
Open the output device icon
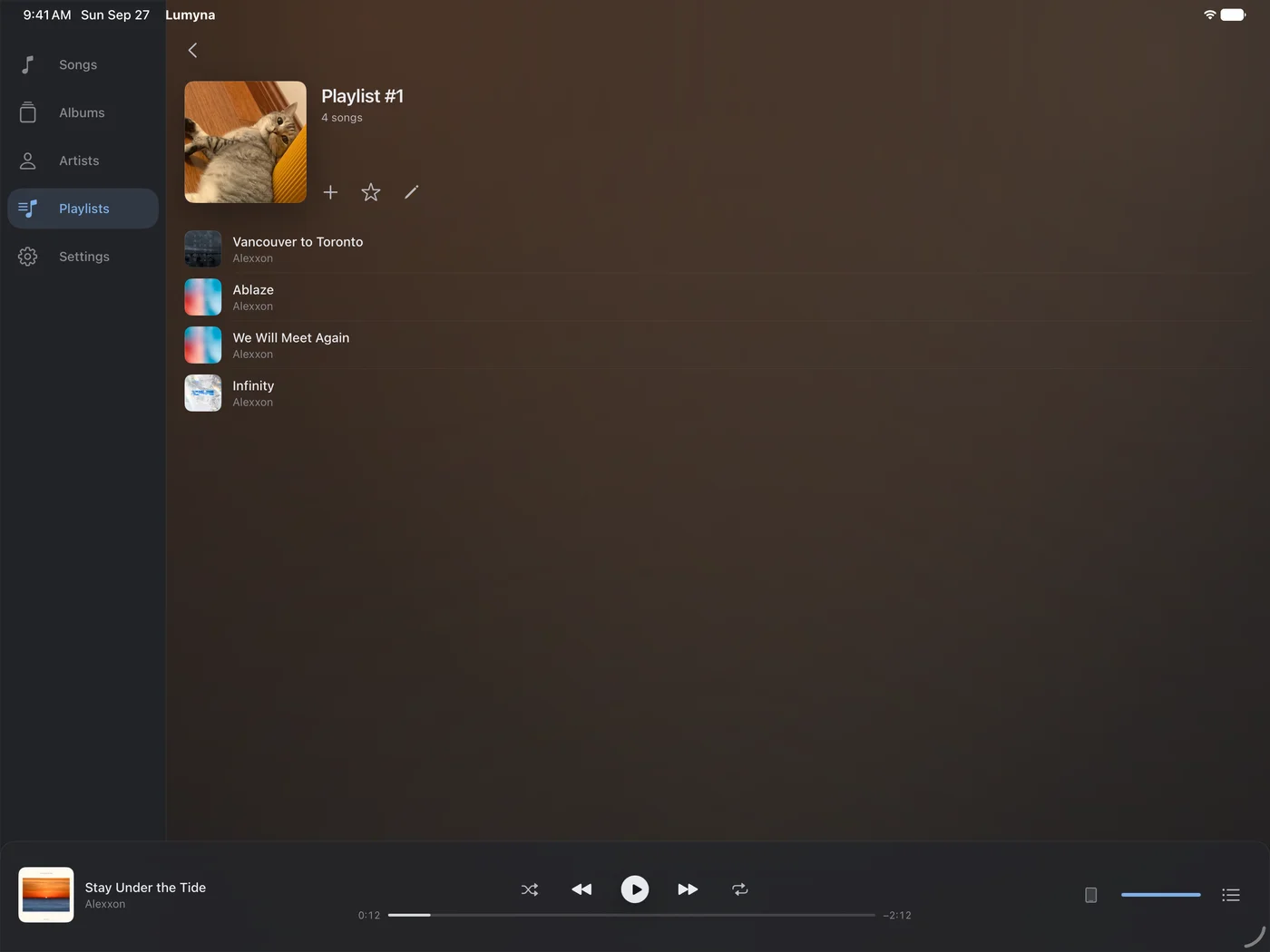(1091, 895)
